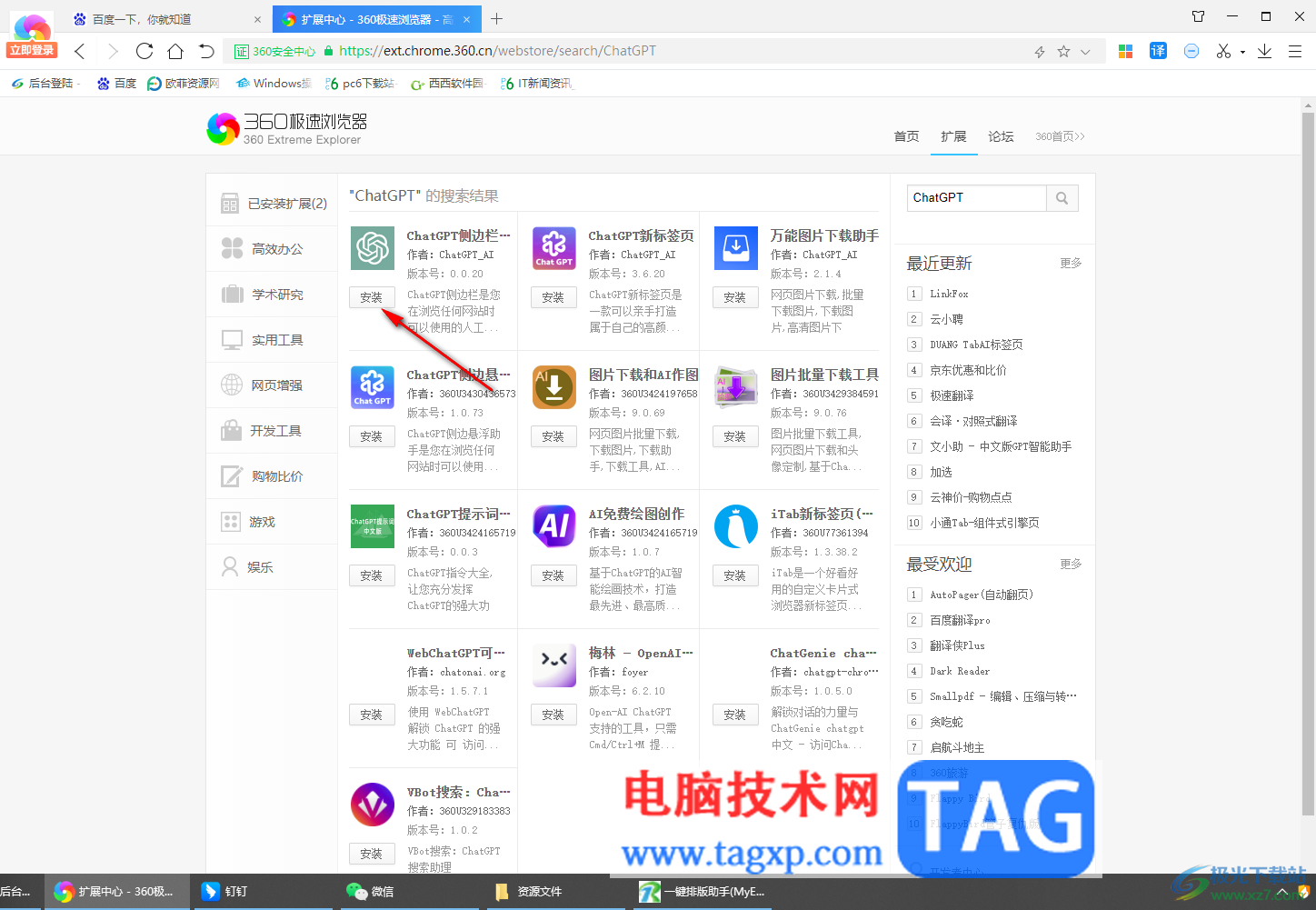Screen dimensions: 1316x910
Task: Click the forward navigation arrow
Action: pos(113,51)
